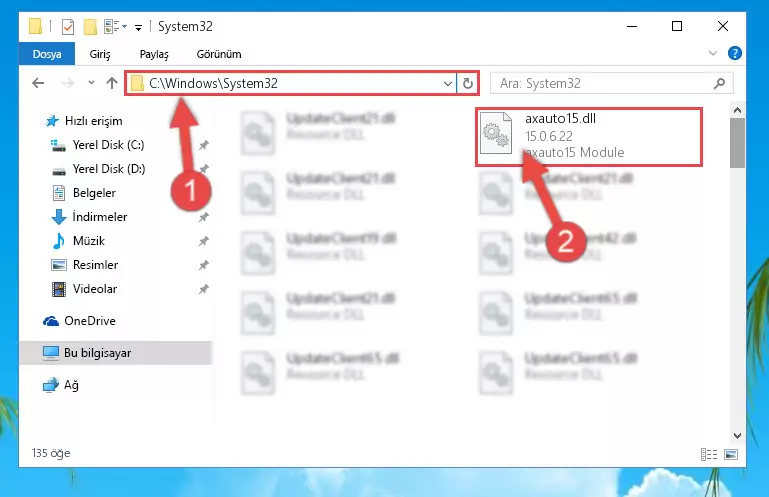Screen dimensions: 769x497
Task: Click the 135 öğe status text
Action: 51,453
